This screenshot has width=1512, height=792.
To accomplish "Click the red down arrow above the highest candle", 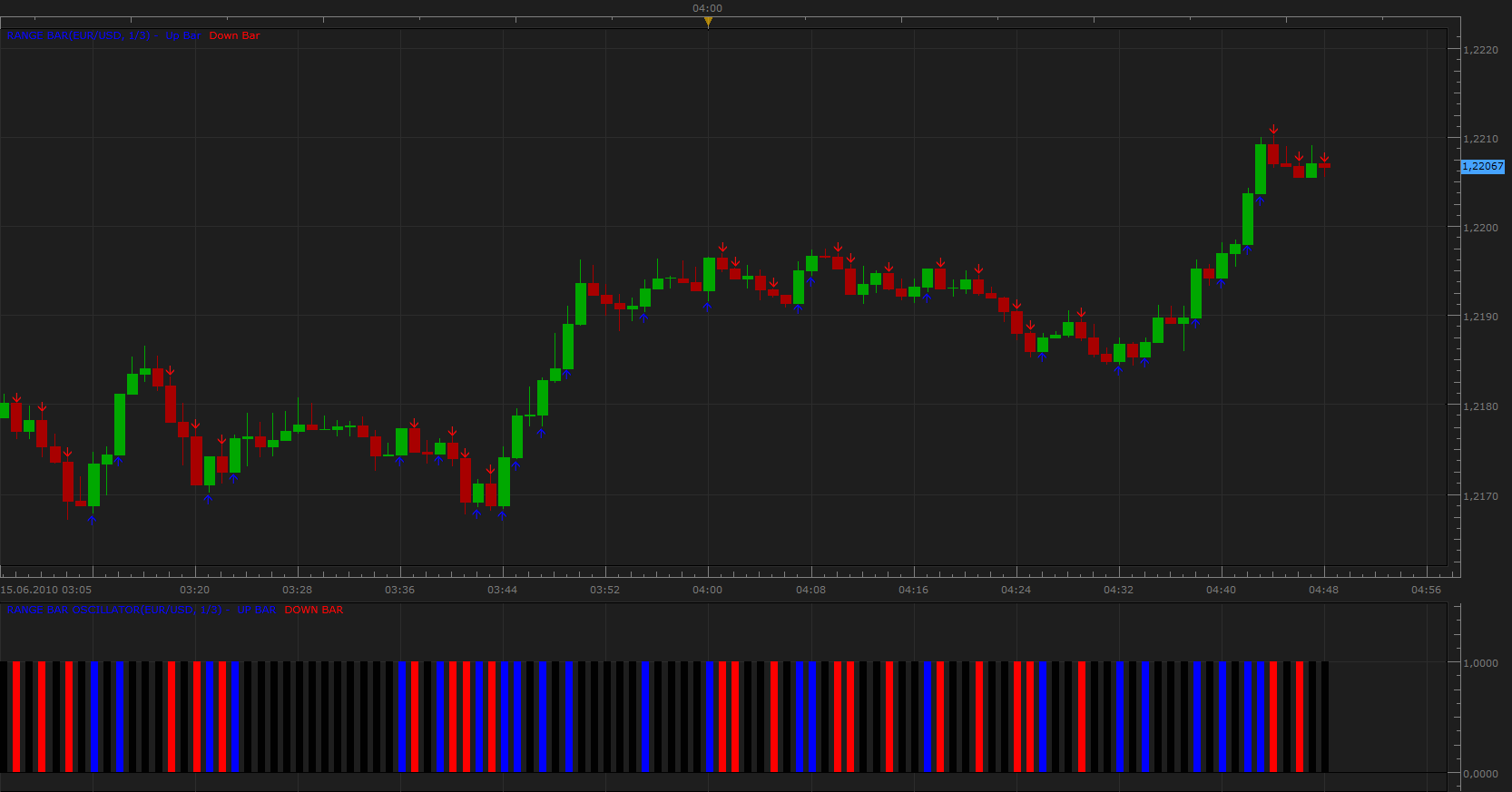I will pyautogui.click(x=1273, y=130).
